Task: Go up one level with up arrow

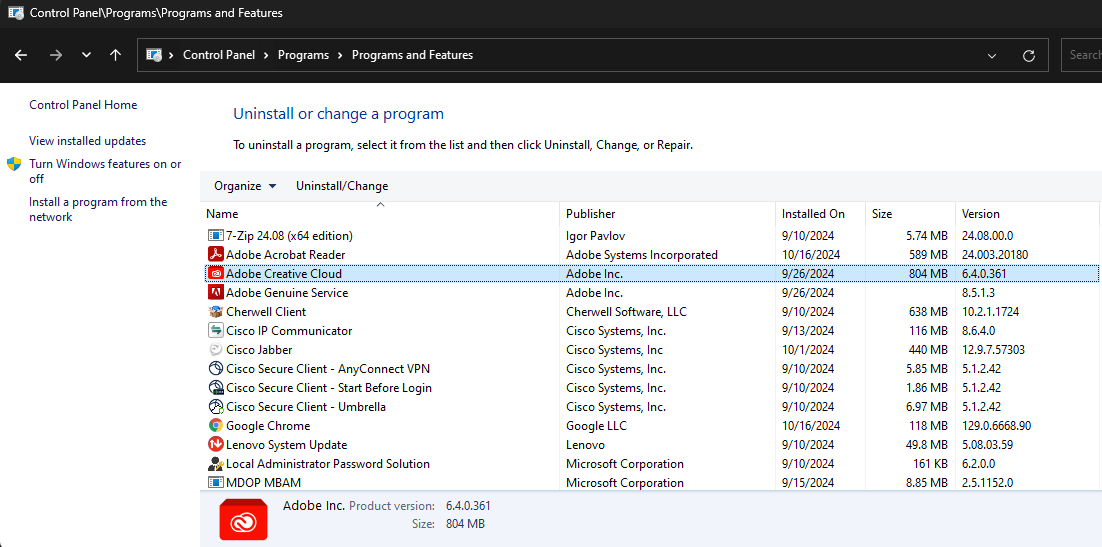Action: (116, 55)
